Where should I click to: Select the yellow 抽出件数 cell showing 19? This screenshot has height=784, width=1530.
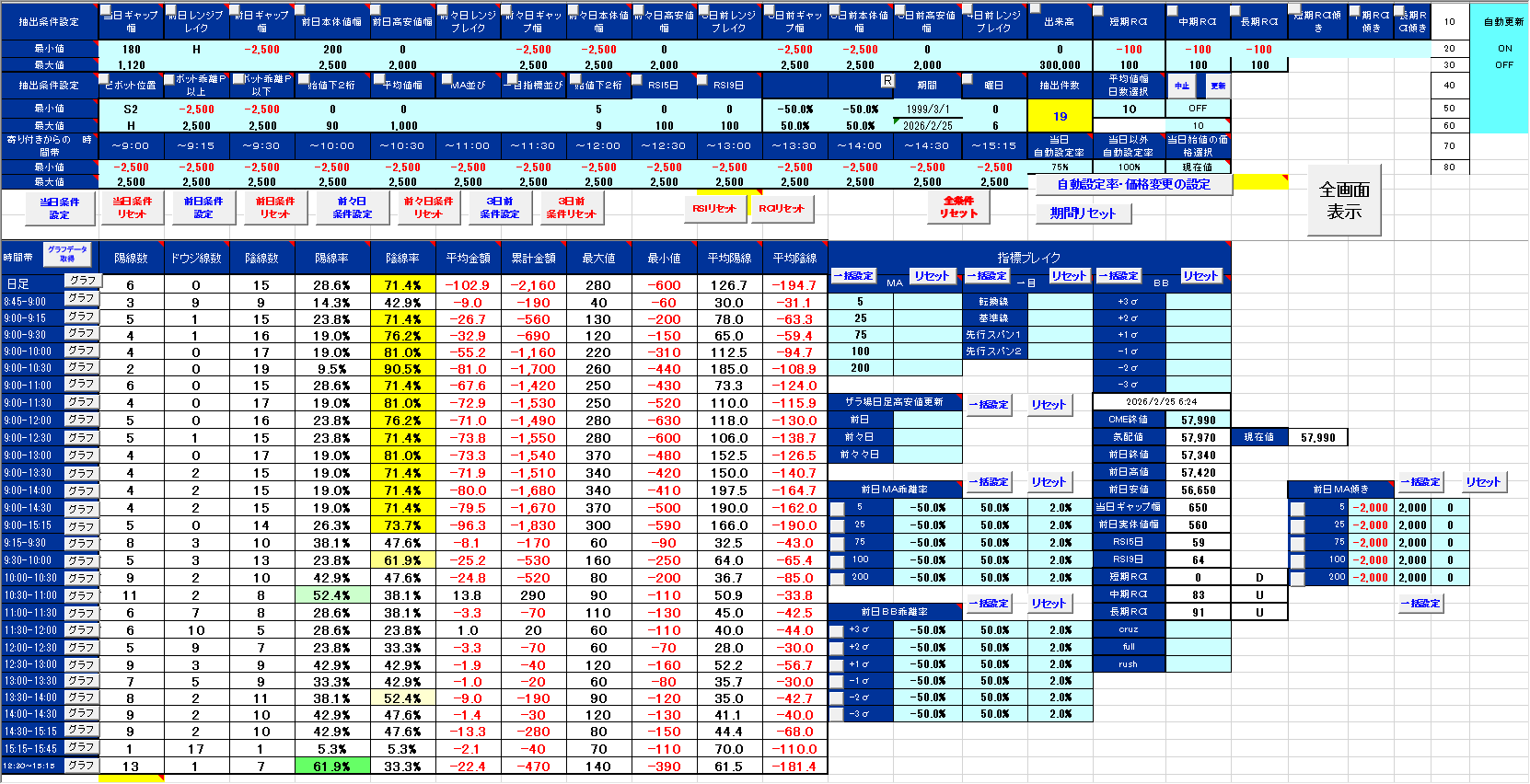[x=1060, y=117]
